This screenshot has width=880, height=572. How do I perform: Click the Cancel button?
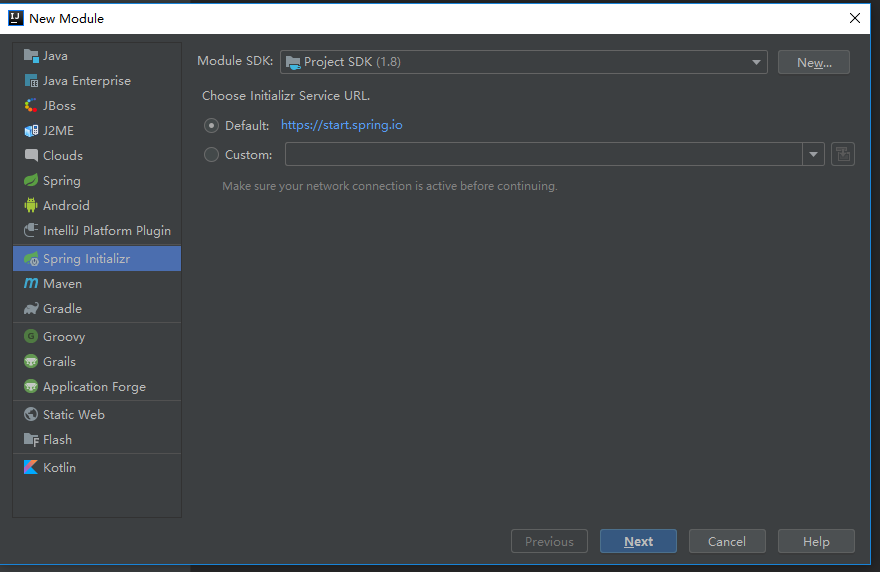[x=727, y=541]
